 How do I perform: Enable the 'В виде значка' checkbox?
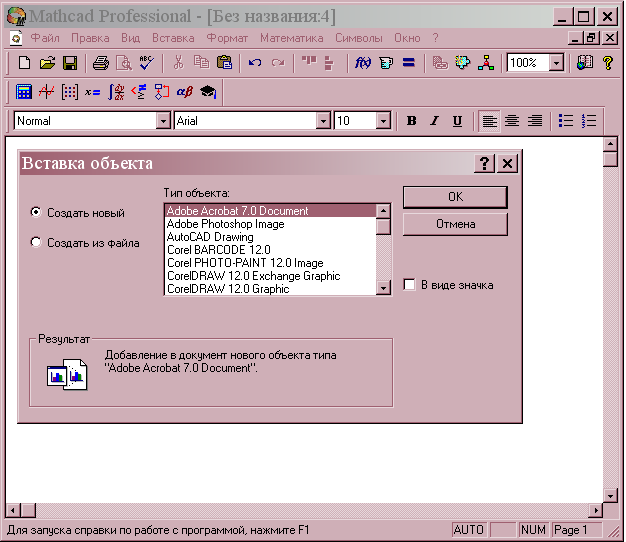tap(409, 285)
